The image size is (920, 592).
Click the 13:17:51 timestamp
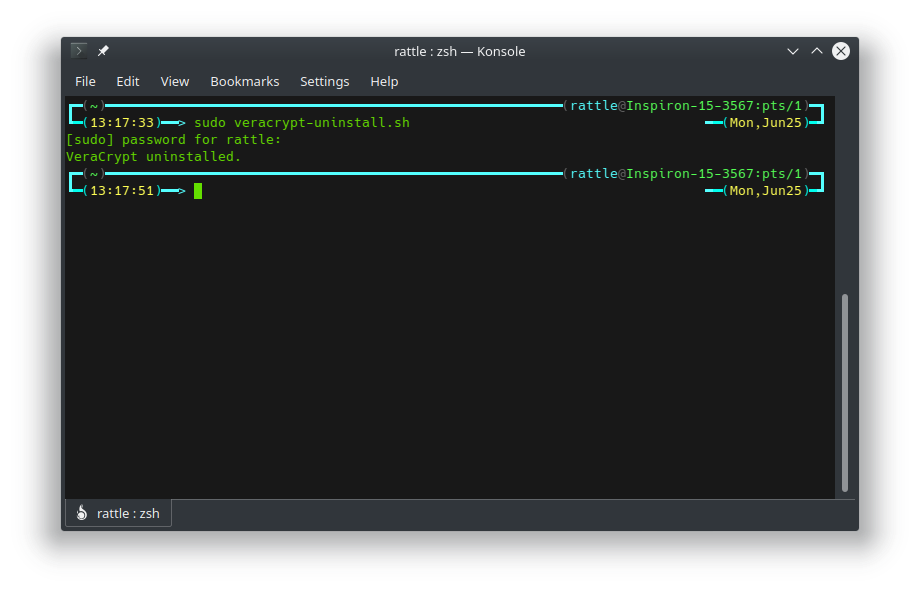(122, 191)
